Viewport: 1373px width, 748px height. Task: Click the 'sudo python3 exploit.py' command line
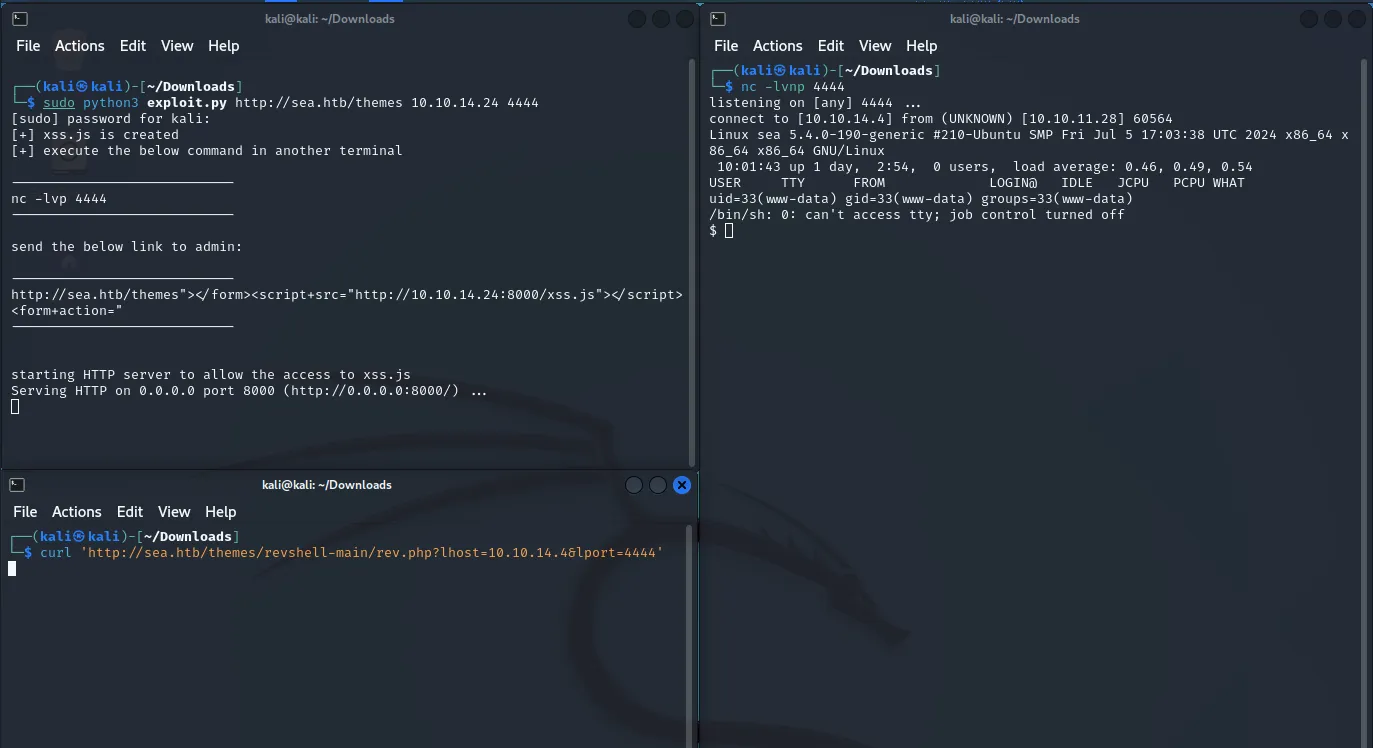pos(290,103)
